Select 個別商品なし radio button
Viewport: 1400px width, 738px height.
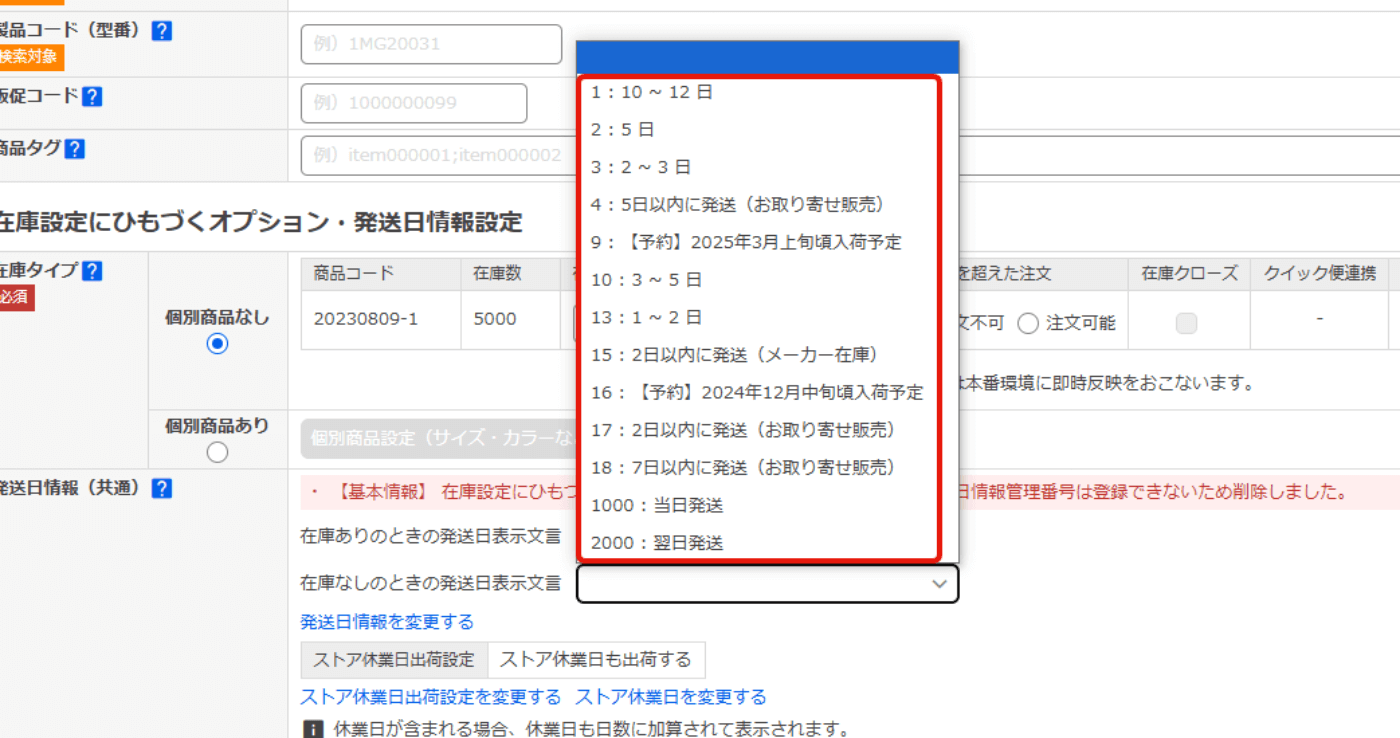[x=217, y=344]
